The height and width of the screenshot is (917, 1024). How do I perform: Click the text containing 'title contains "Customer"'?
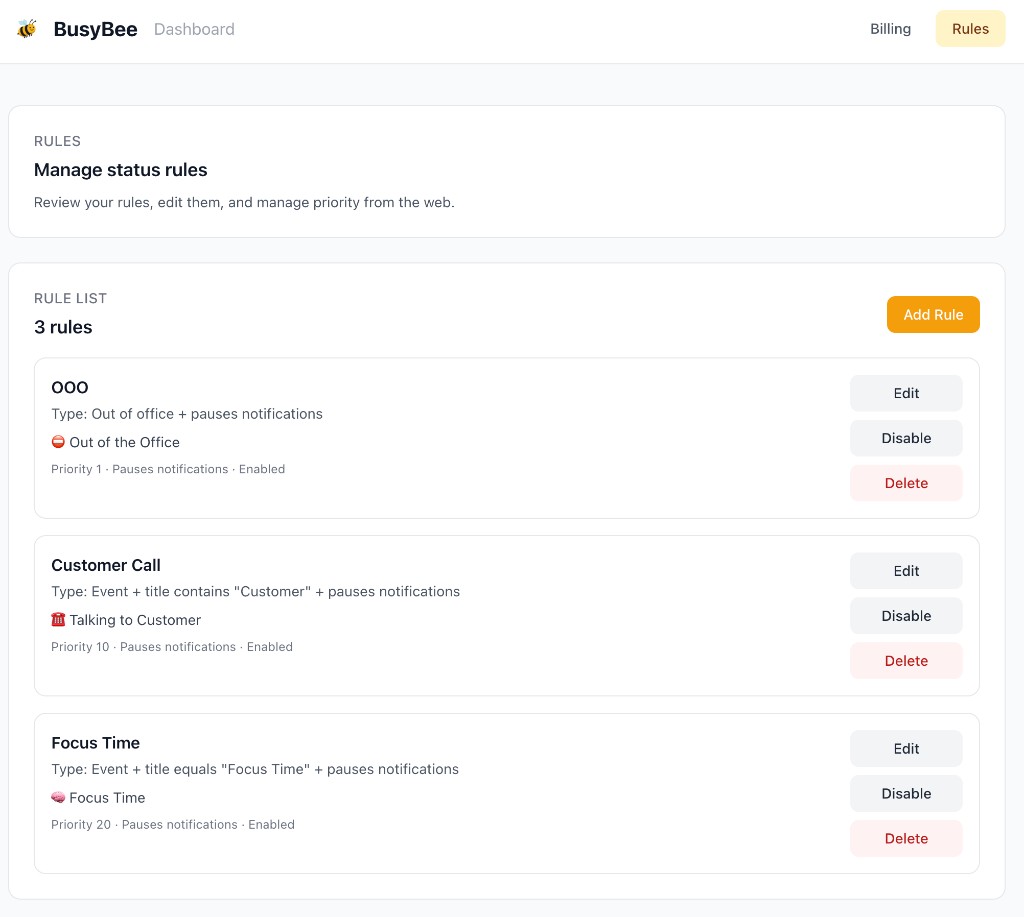click(255, 592)
